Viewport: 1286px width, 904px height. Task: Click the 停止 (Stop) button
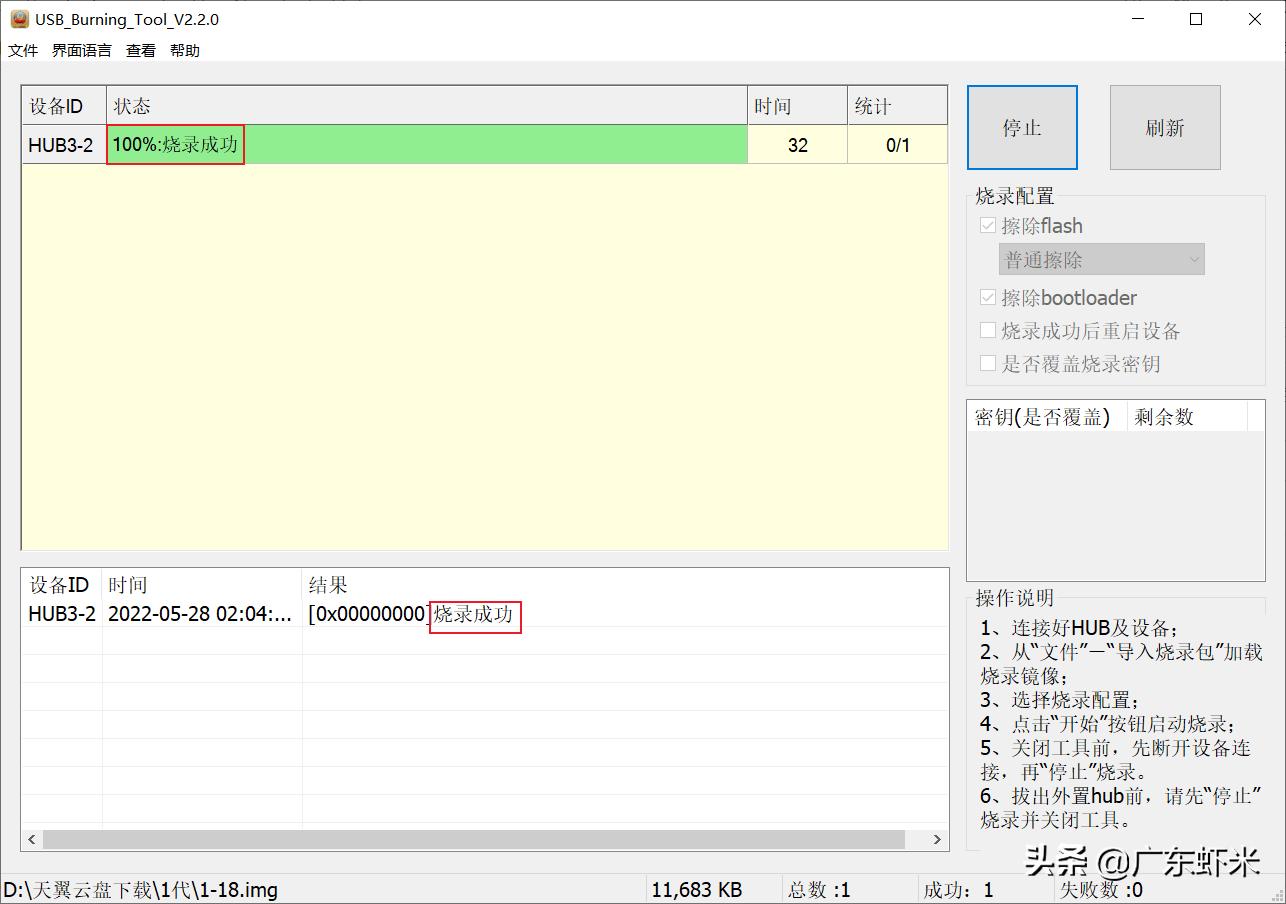1022,127
